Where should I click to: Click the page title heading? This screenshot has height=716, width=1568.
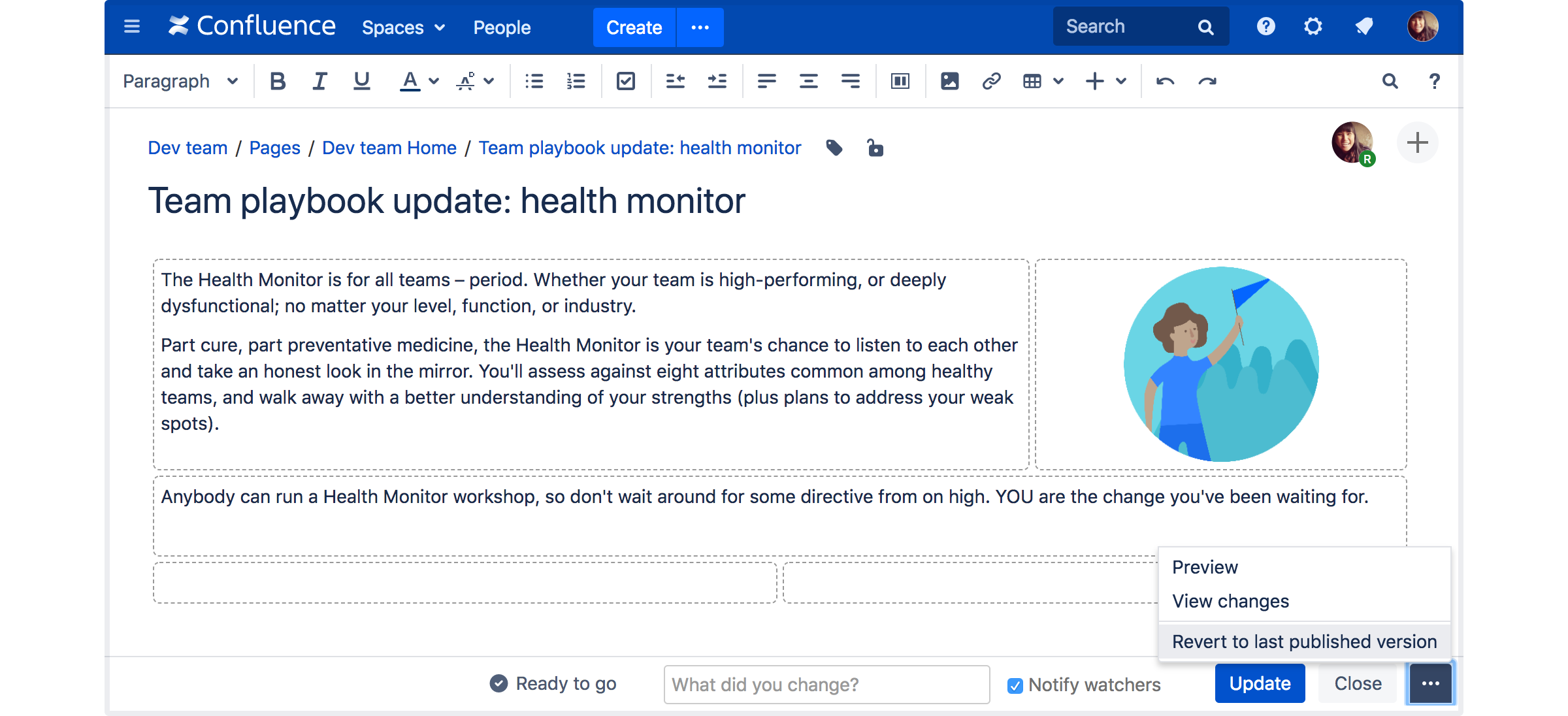tap(446, 201)
